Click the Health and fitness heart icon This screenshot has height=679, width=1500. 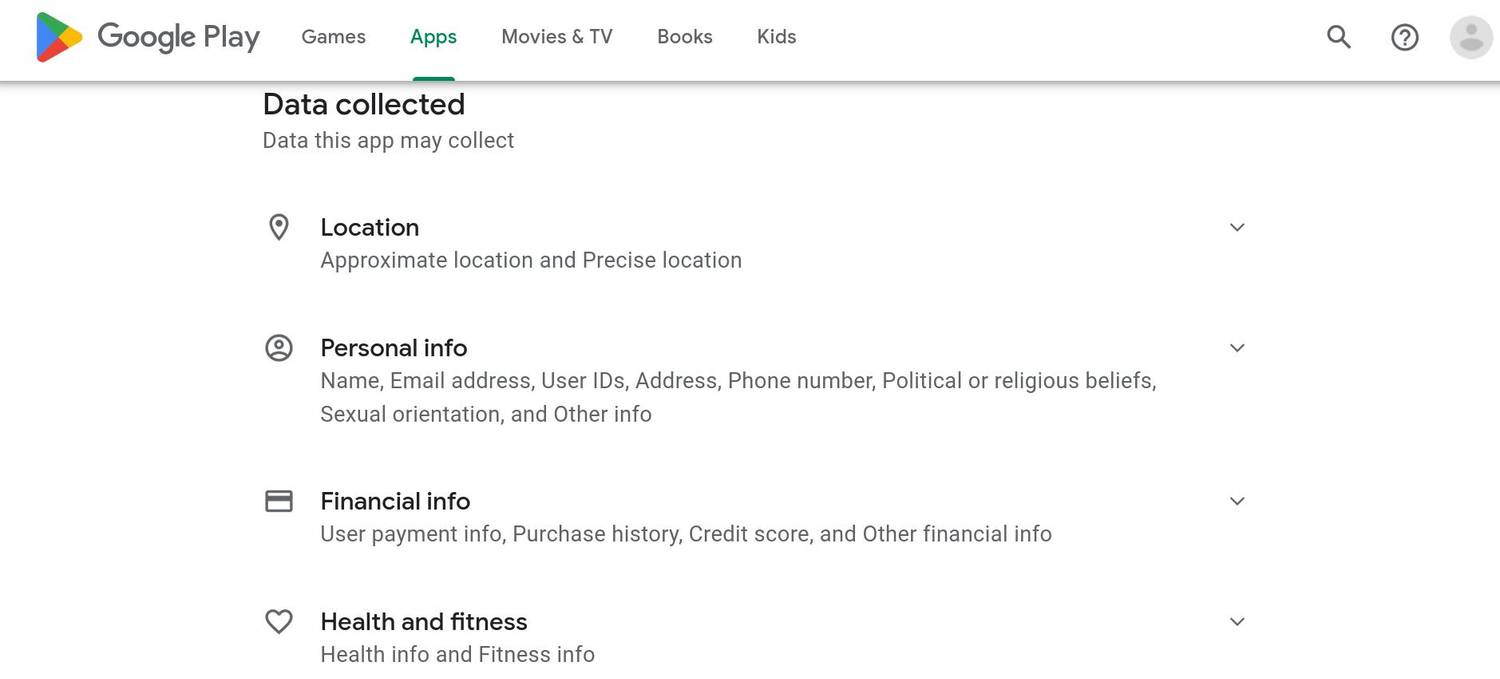[279, 622]
